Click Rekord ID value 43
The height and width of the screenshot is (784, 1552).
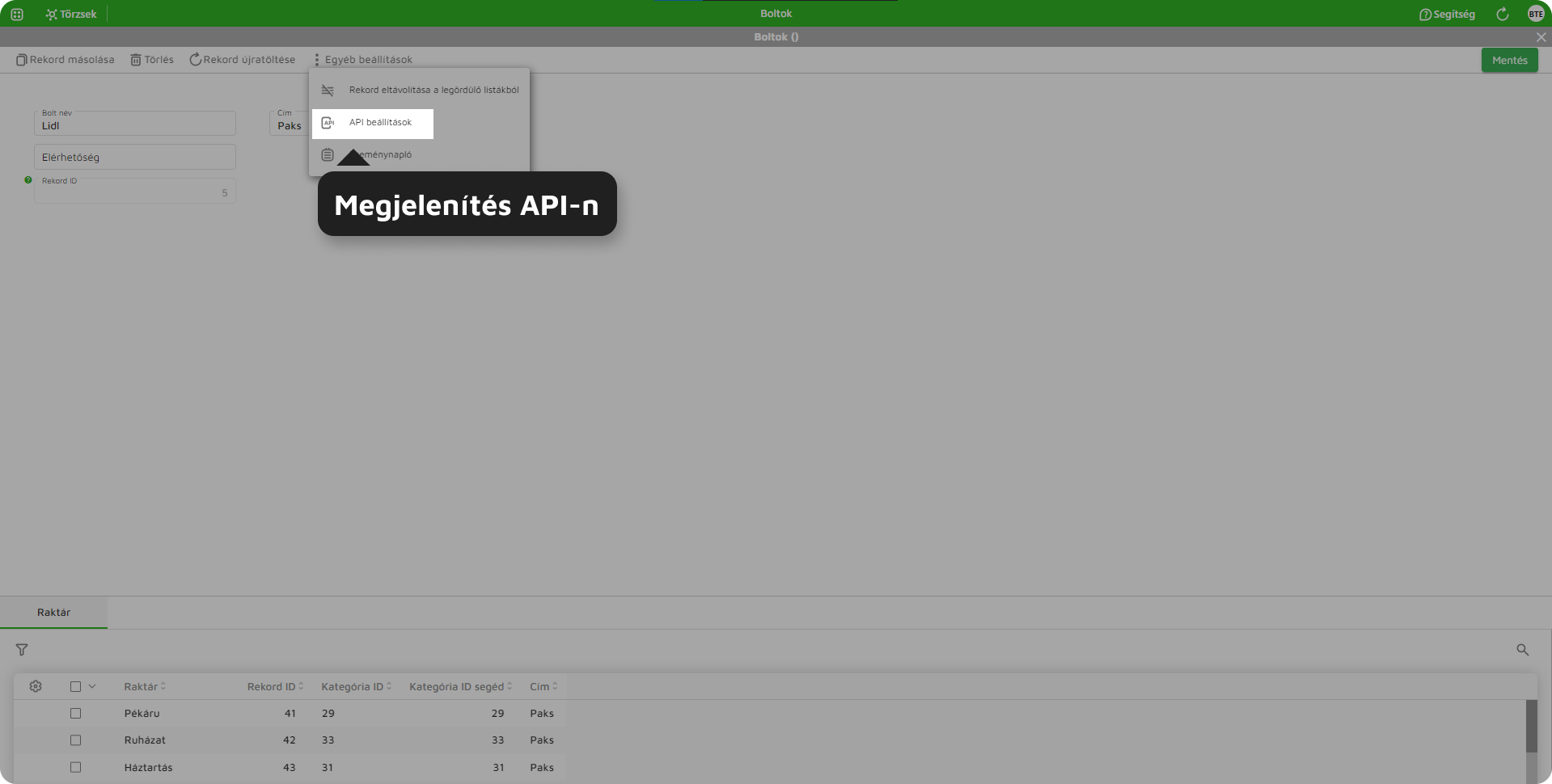[290, 767]
